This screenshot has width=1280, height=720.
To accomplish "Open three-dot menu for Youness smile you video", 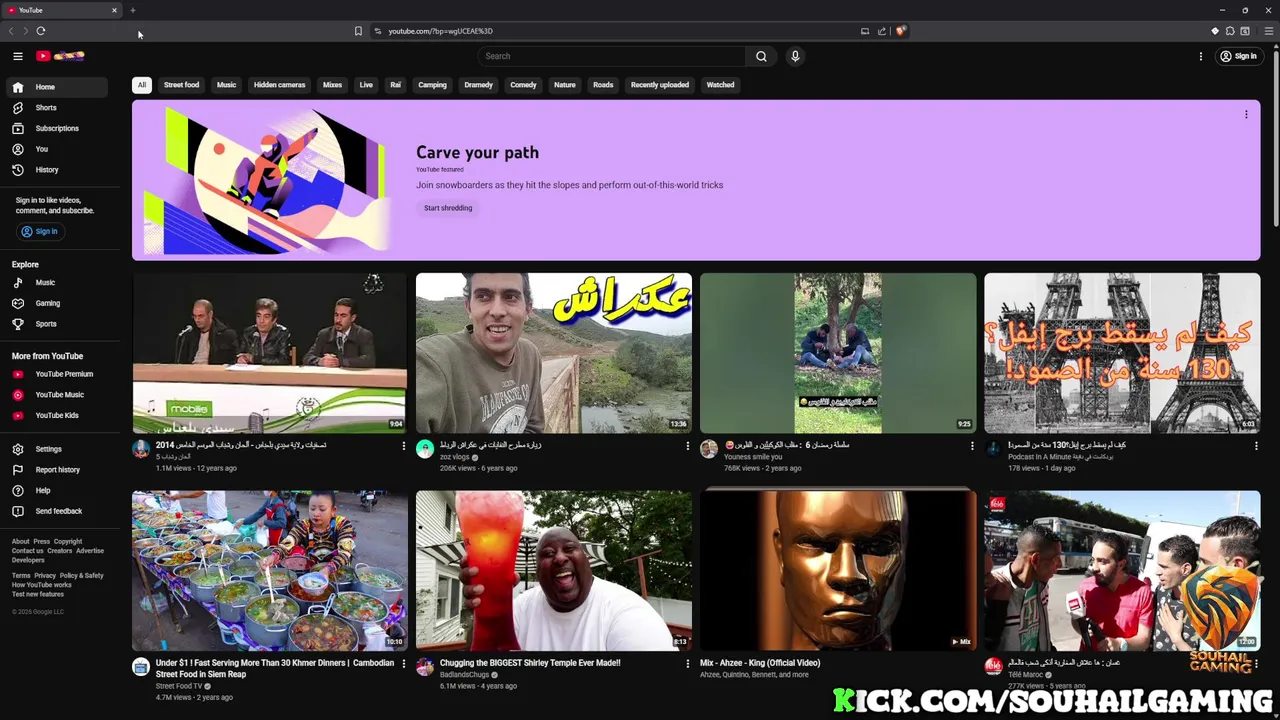I will (x=972, y=446).
